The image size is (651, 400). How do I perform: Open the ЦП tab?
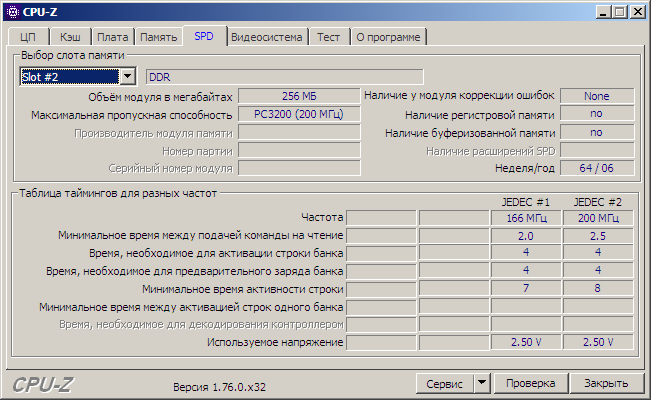tap(28, 37)
